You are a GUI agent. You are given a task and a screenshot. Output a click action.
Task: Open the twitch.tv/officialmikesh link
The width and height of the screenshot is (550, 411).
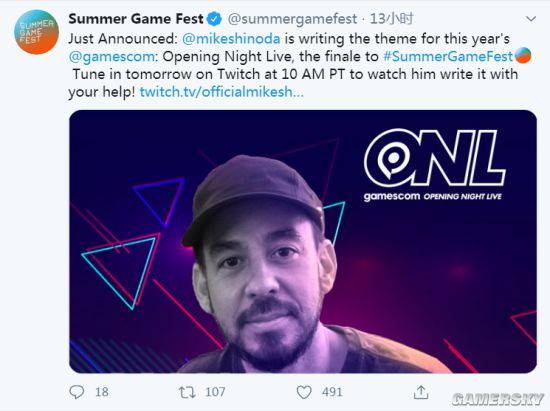pos(222,92)
